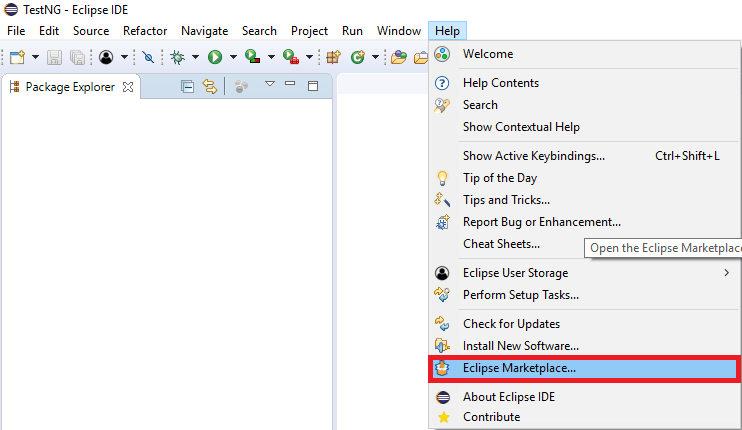Open the Coverage dropdown arrow
This screenshot has height=430, width=742.
coord(271,57)
